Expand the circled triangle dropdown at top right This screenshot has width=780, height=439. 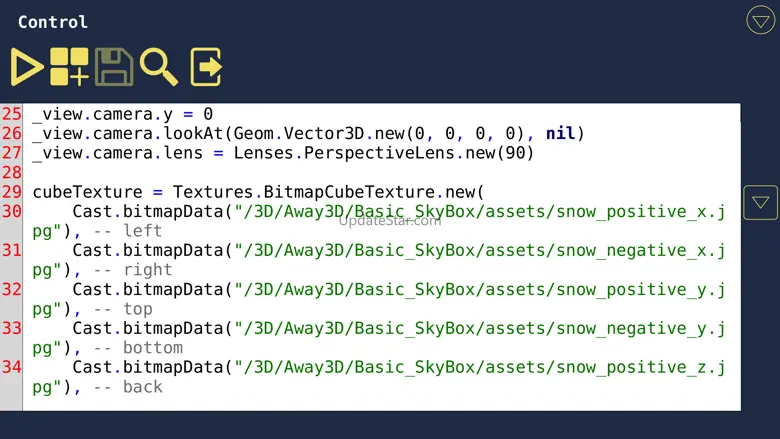(761, 20)
